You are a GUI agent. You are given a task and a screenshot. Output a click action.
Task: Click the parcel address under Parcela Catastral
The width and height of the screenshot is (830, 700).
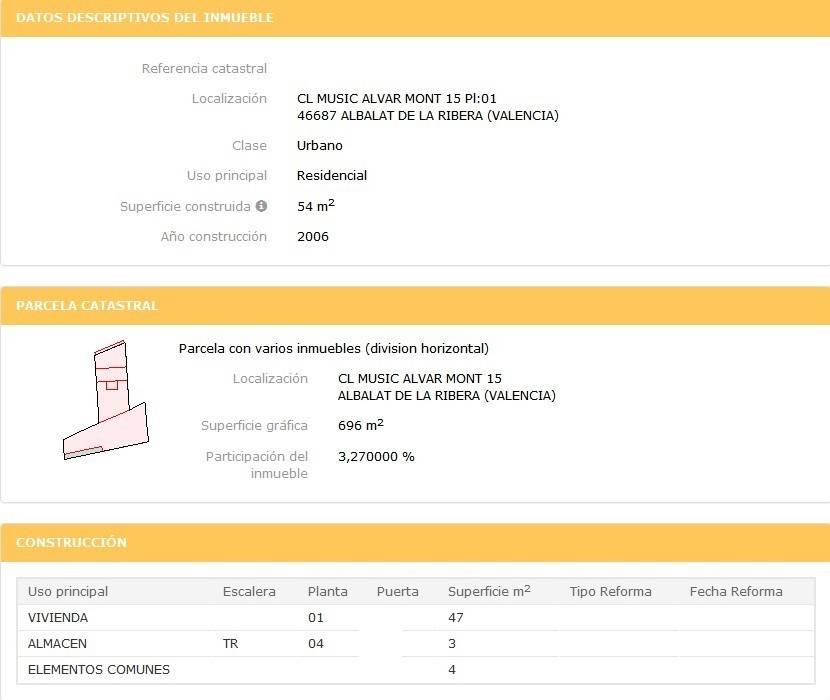click(x=420, y=378)
